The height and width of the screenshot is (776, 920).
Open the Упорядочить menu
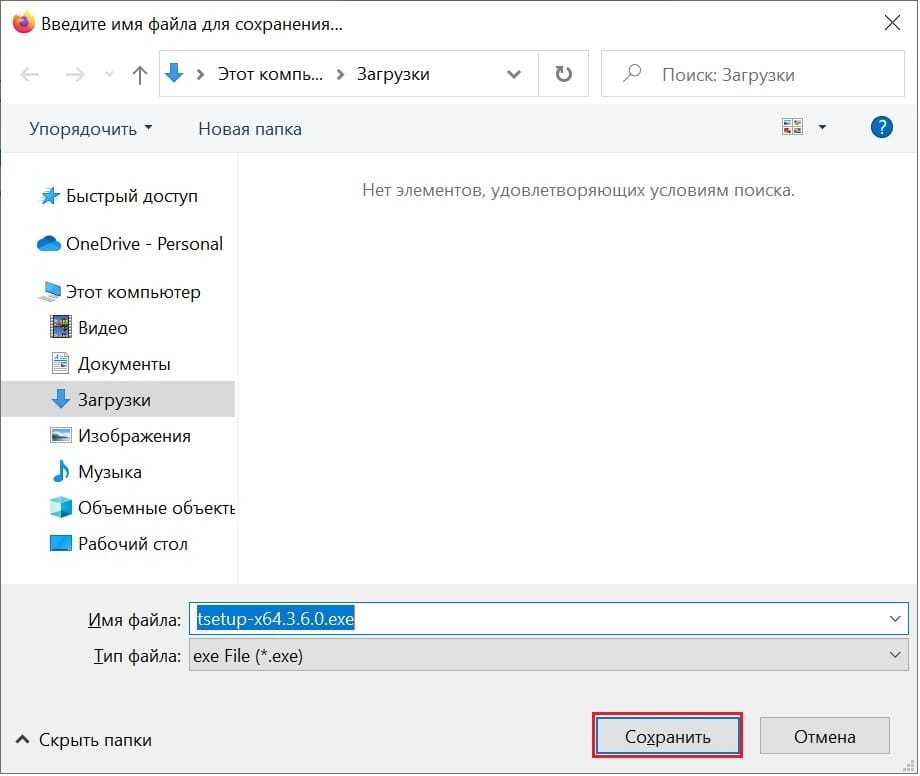coord(90,128)
